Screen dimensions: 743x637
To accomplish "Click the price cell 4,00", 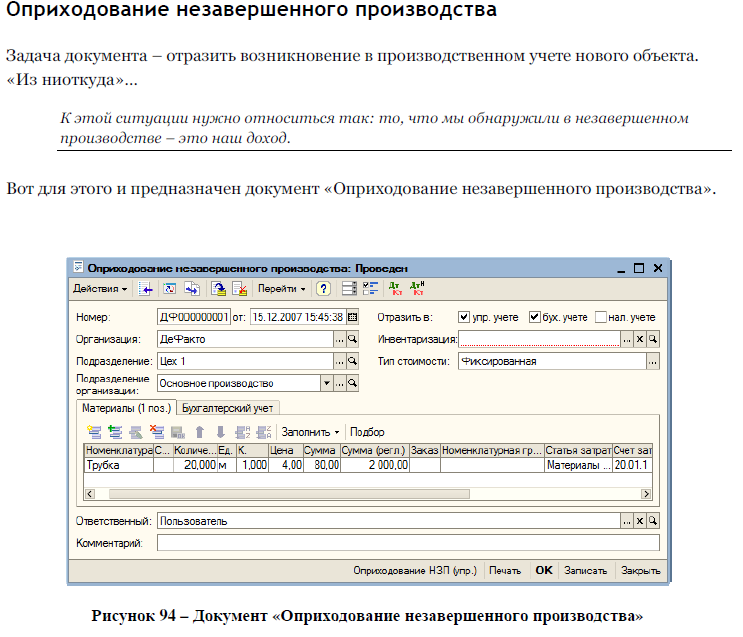I will (286, 465).
